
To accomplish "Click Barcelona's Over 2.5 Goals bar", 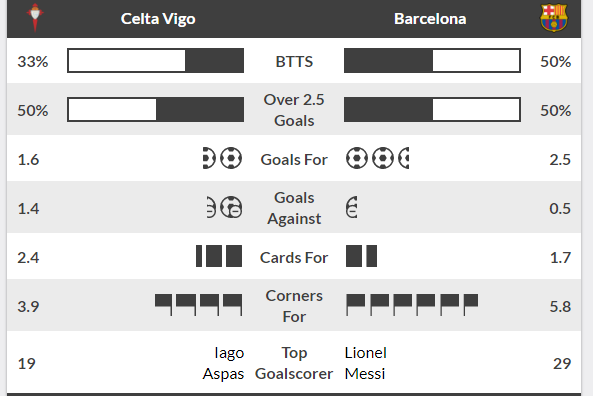I will click(432, 110).
